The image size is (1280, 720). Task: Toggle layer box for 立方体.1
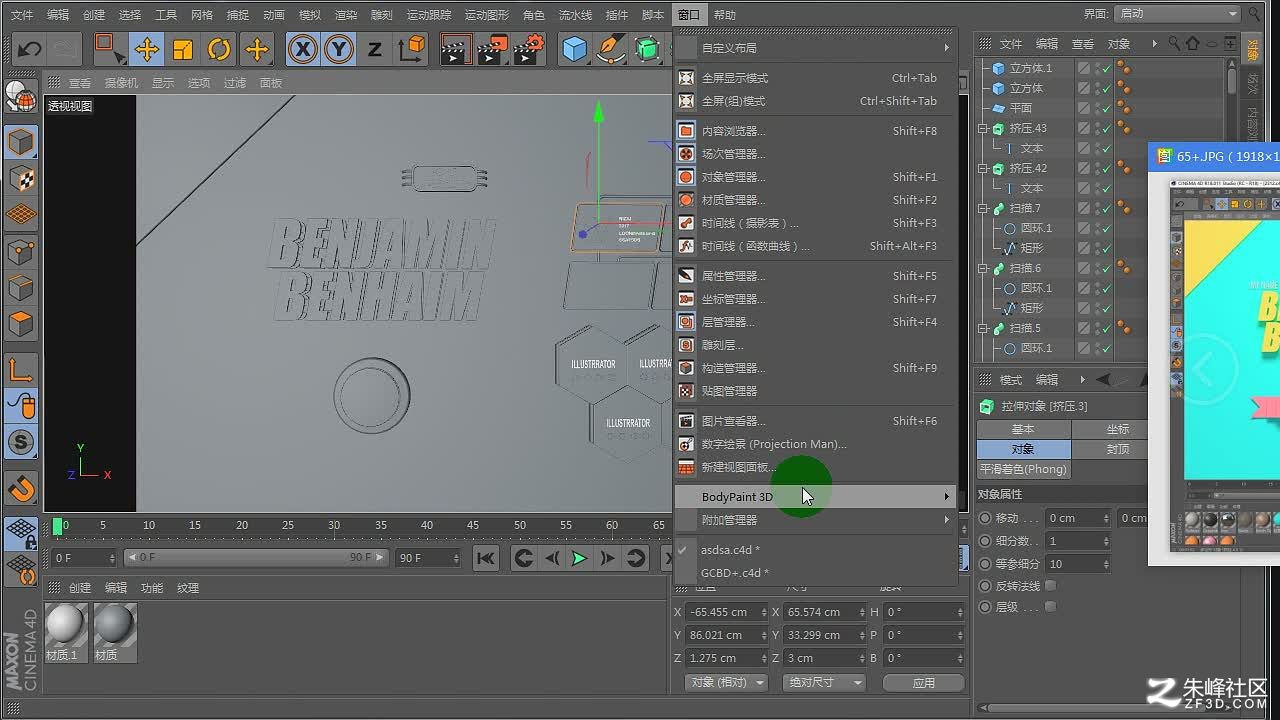point(1084,68)
